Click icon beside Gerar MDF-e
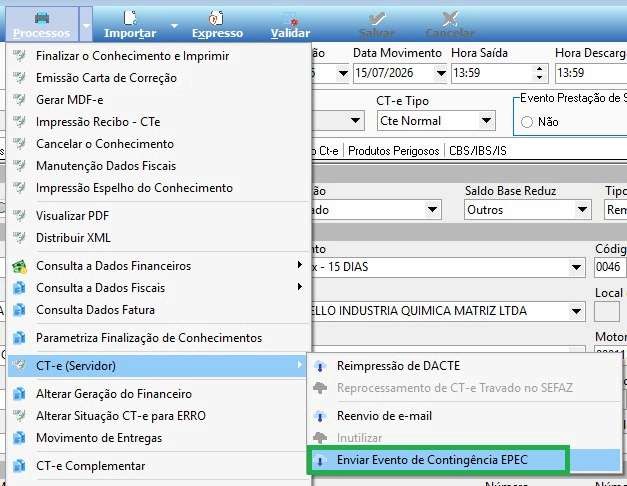627x486 pixels. click(x=19, y=99)
